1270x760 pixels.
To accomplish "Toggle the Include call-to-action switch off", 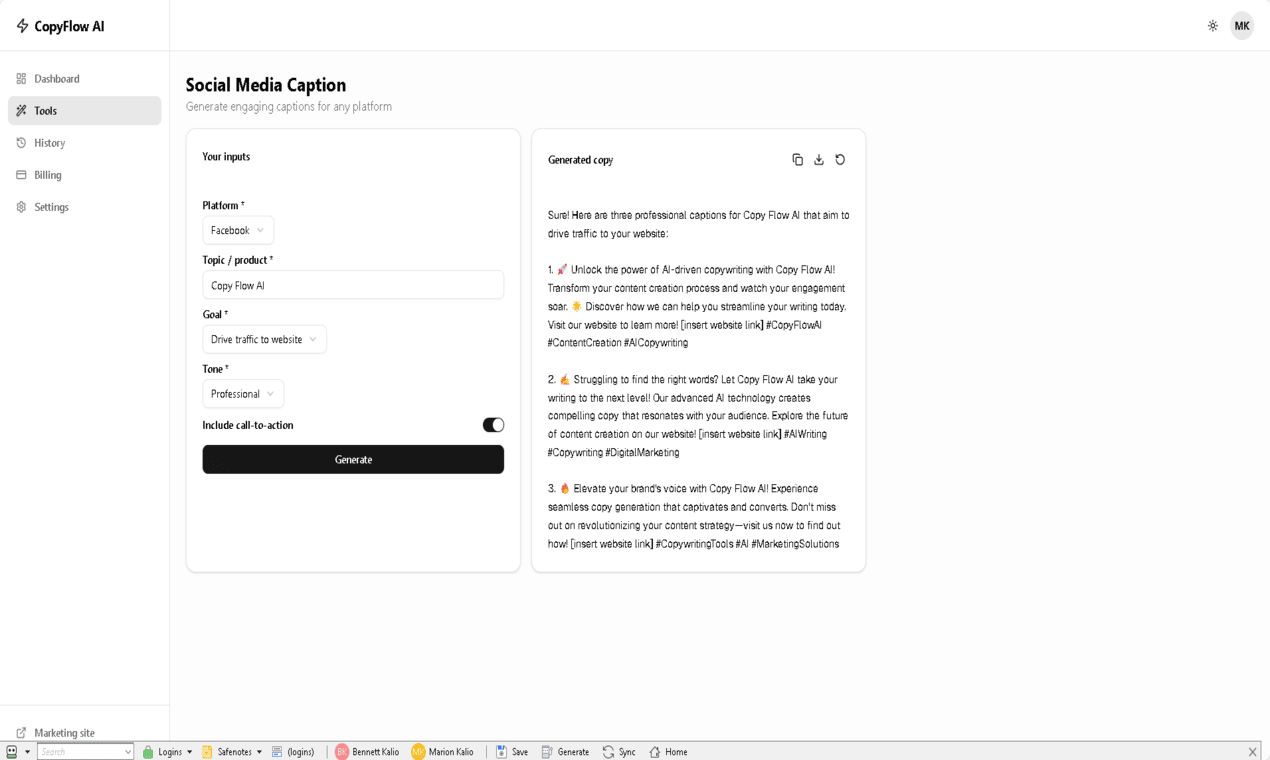I will coord(492,425).
